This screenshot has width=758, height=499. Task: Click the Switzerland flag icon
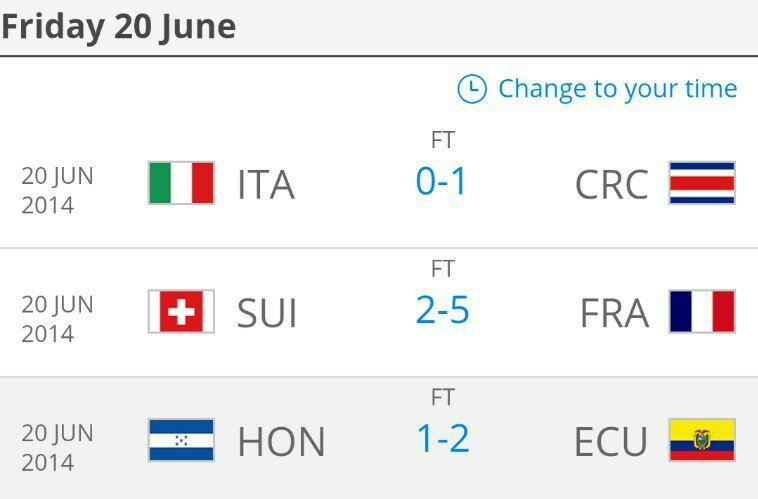click(181, 311)
